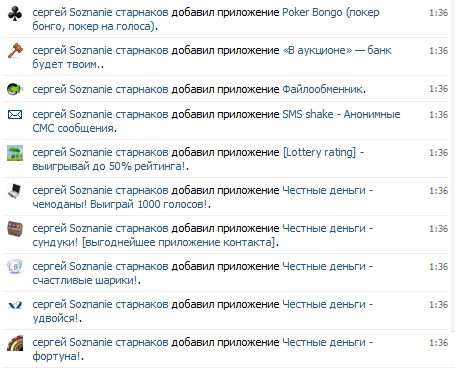Image resolution: width=455 pixels, height=371 pixels.
Task: Open Честные деньги - удвойся link
Action: [x=203, y=311]
